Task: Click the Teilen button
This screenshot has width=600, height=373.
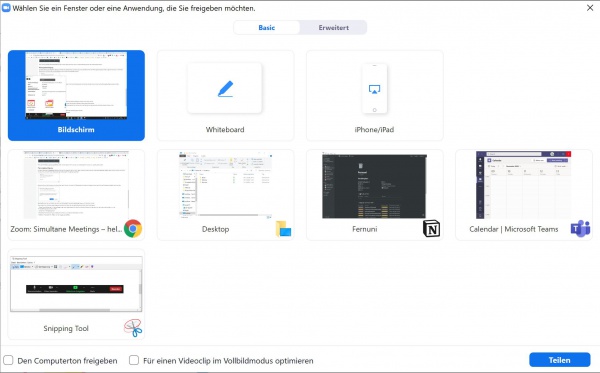Action: click(559, 360)
